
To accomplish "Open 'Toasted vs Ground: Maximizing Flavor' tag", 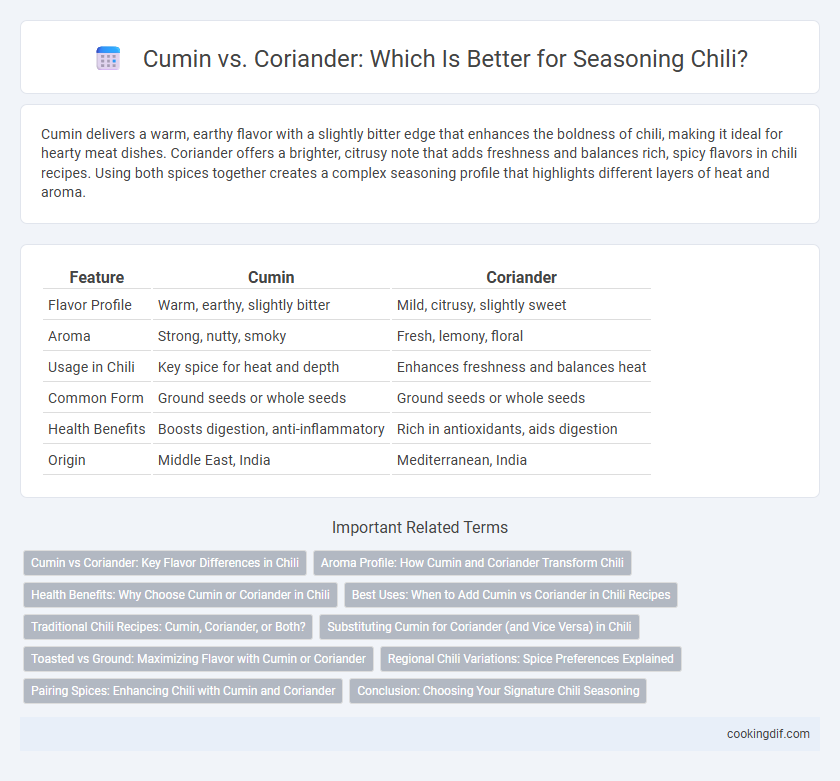I will (198, 659).
